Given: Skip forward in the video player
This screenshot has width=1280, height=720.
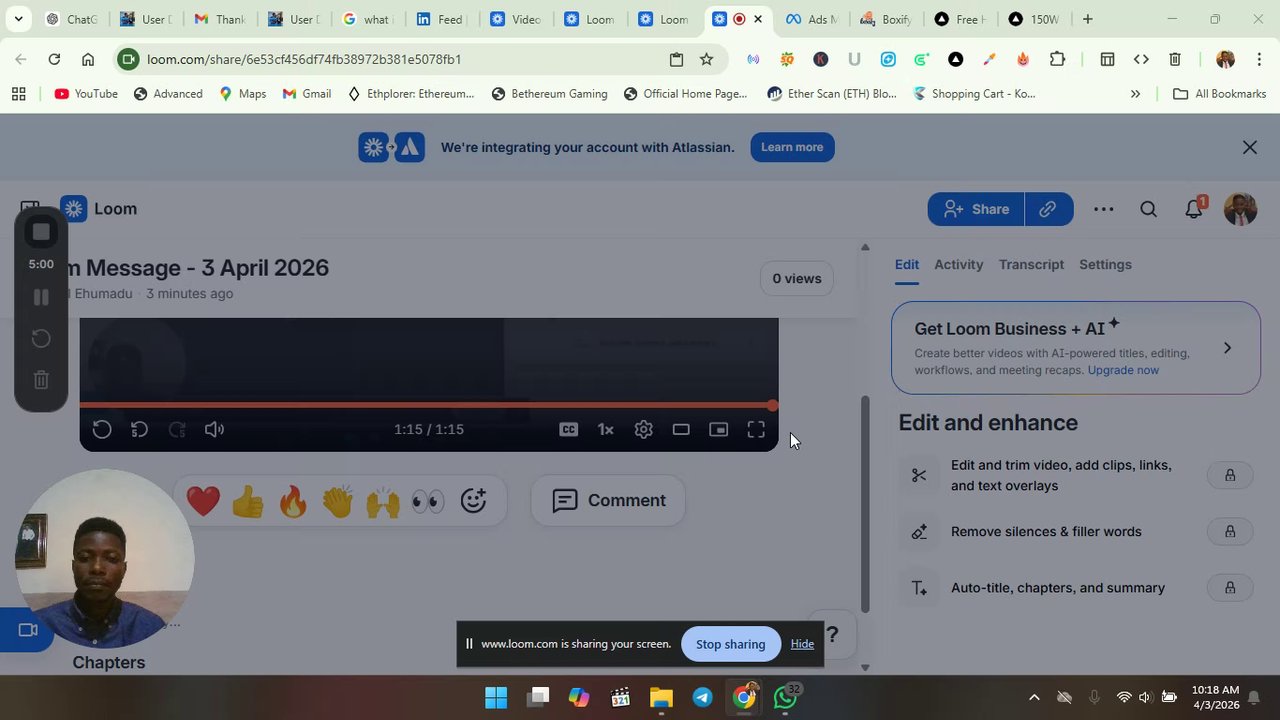Looking at the screenshot, I should click(177, 429).
